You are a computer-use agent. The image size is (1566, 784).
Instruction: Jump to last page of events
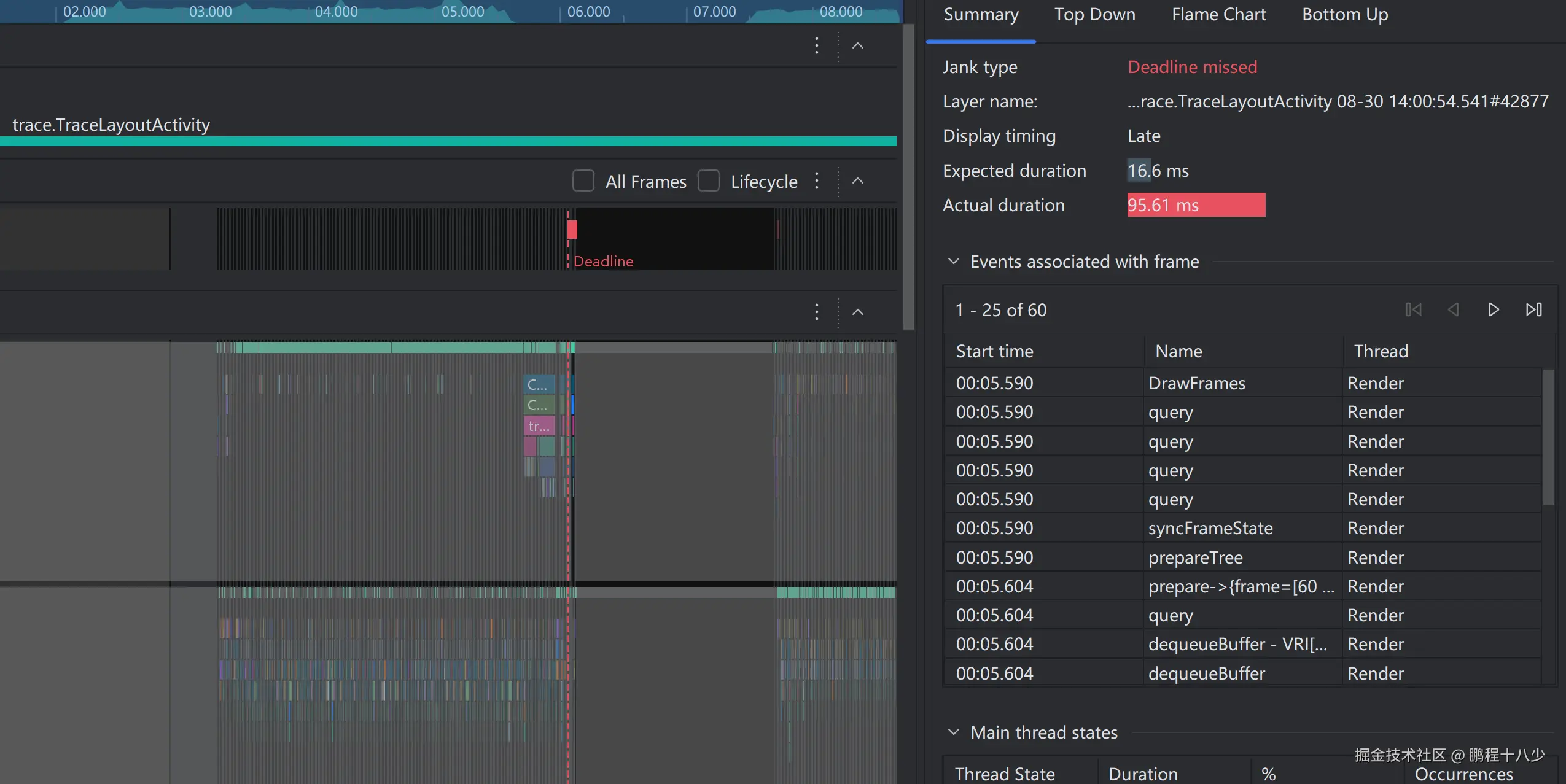(x=1533, y=309)
